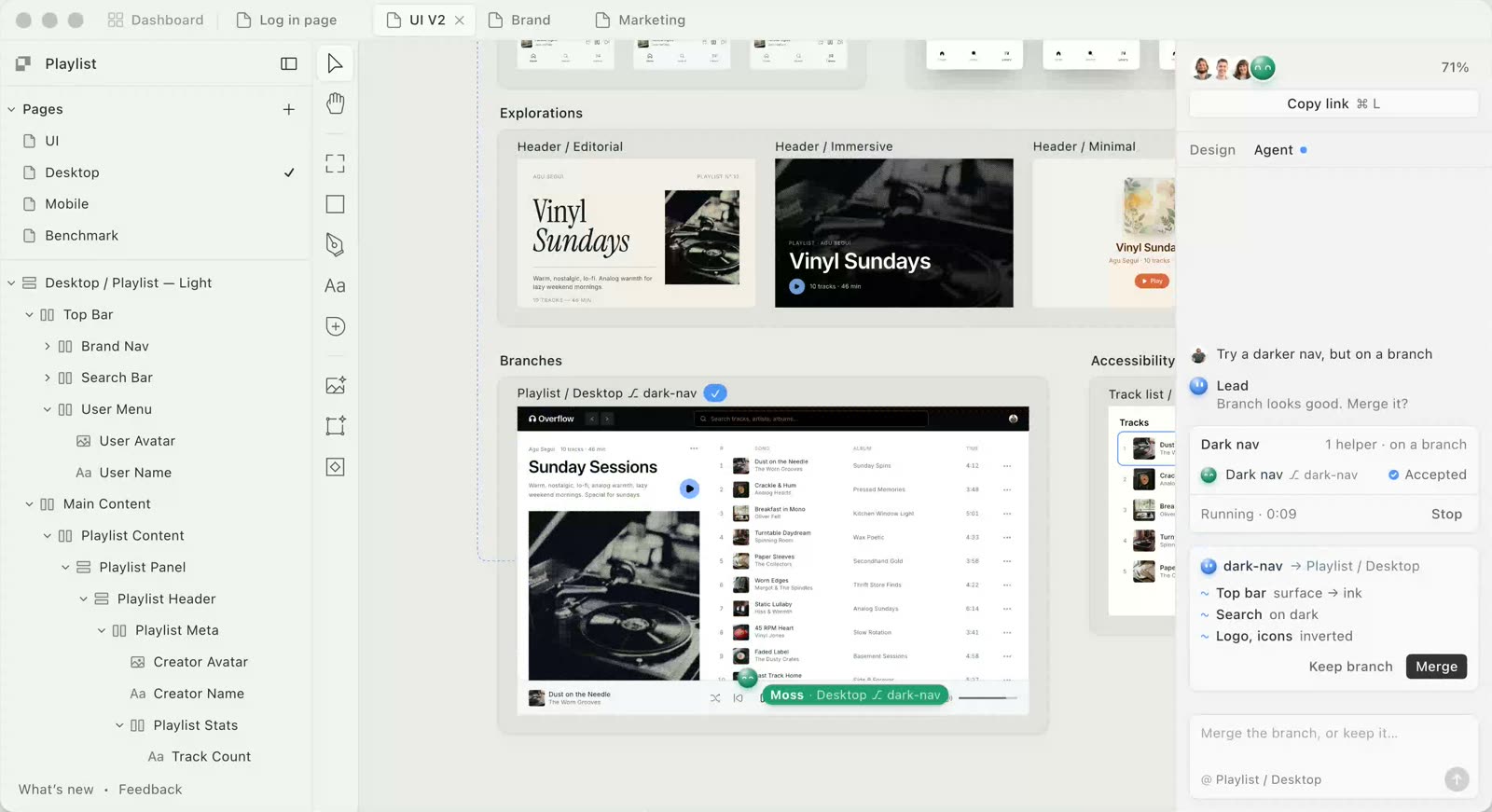
Task: Merge the dark-nav branch
Action: (1436, 667)
